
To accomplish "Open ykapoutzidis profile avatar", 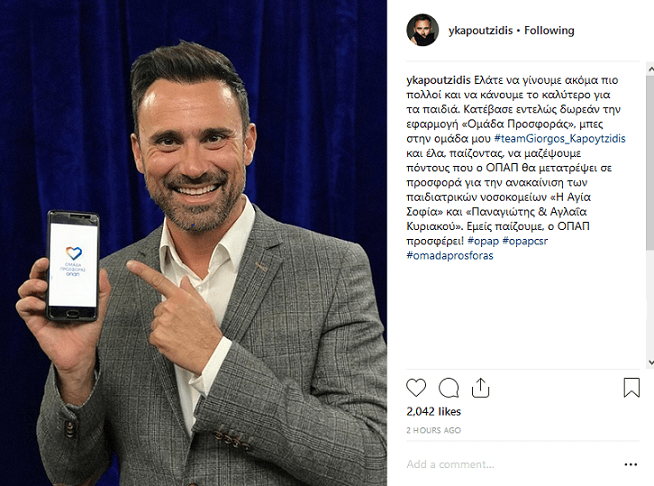I will (x=423, y=30).
